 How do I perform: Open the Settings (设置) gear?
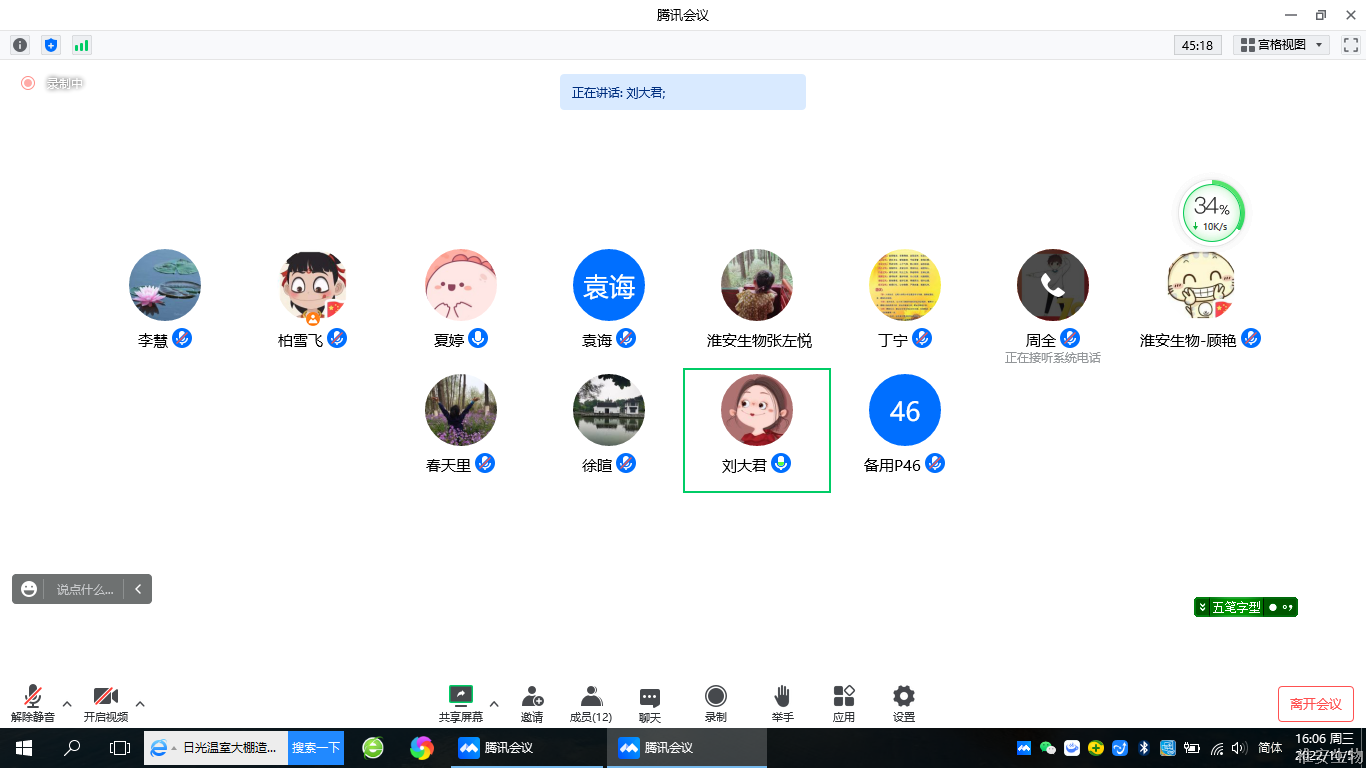click(x=904, y=703)
